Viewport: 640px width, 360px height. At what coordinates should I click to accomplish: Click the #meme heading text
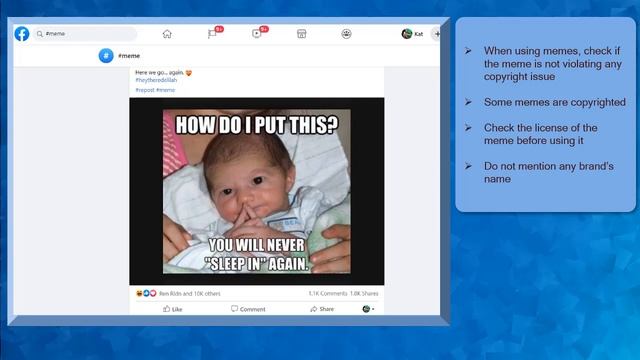tap(129, 56)
